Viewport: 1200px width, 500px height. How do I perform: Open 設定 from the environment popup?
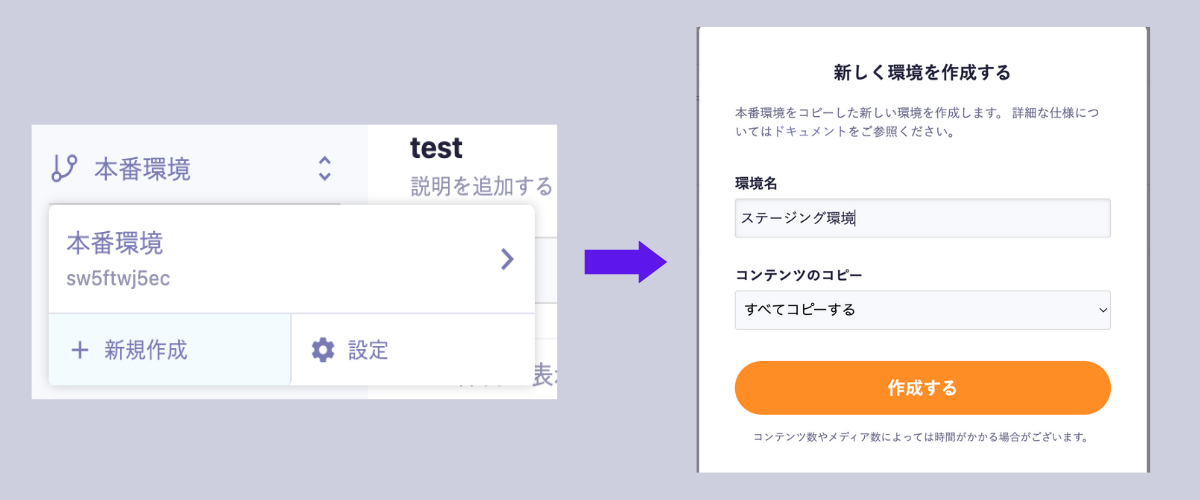coord(367,350)
